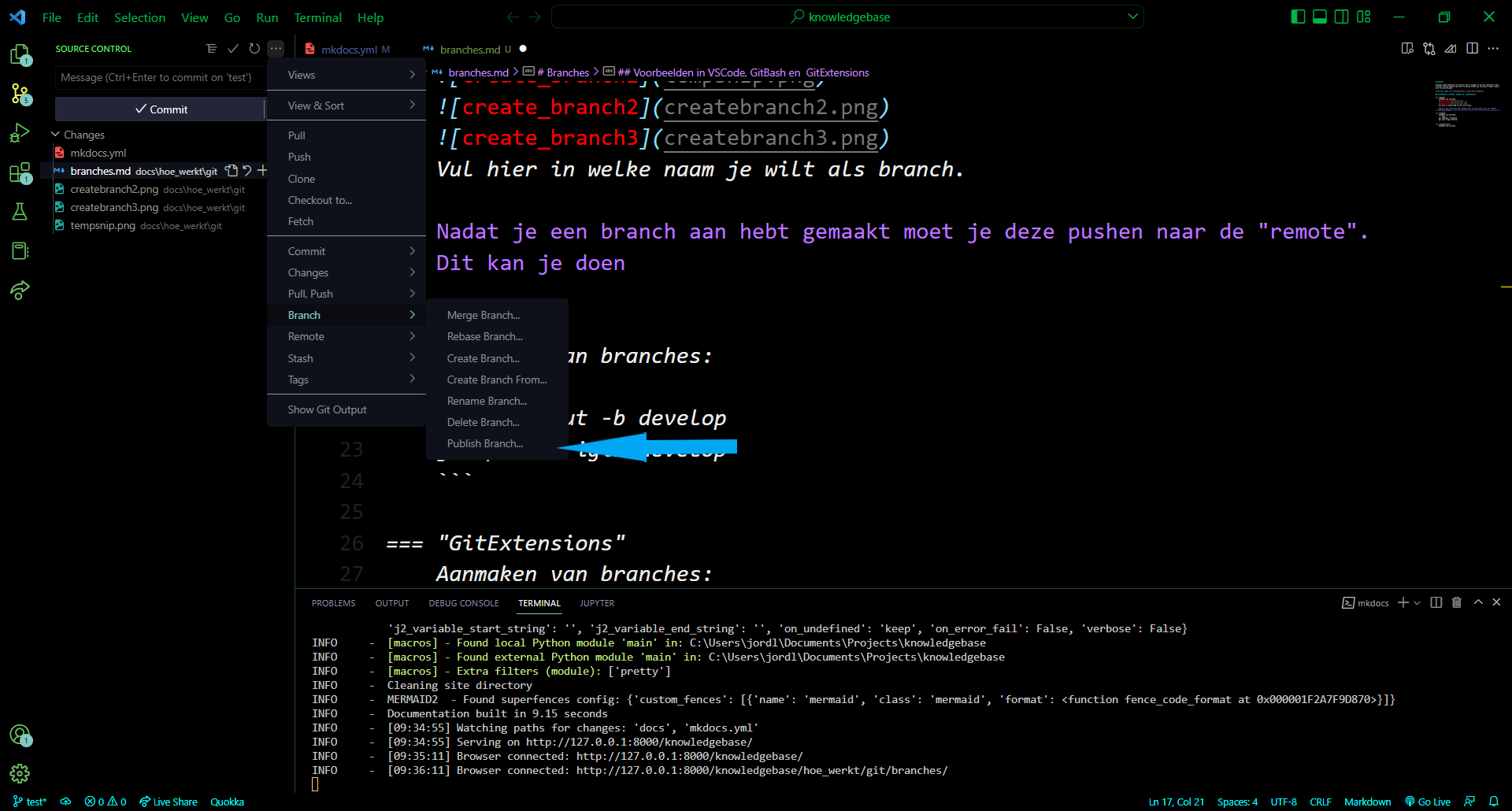The image size is (1512, 811).
Task: Click the editor minimap
Action: (x=1466, y=104)
